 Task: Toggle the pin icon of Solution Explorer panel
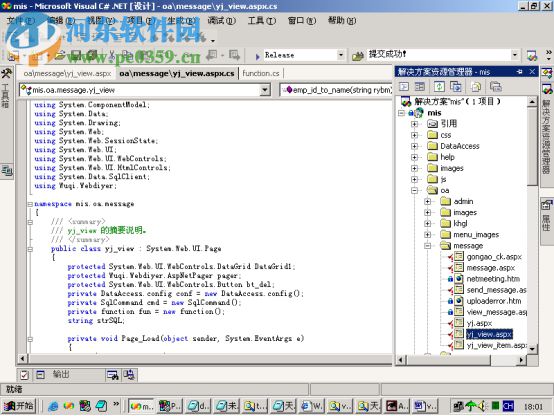[x=519, y=72]
